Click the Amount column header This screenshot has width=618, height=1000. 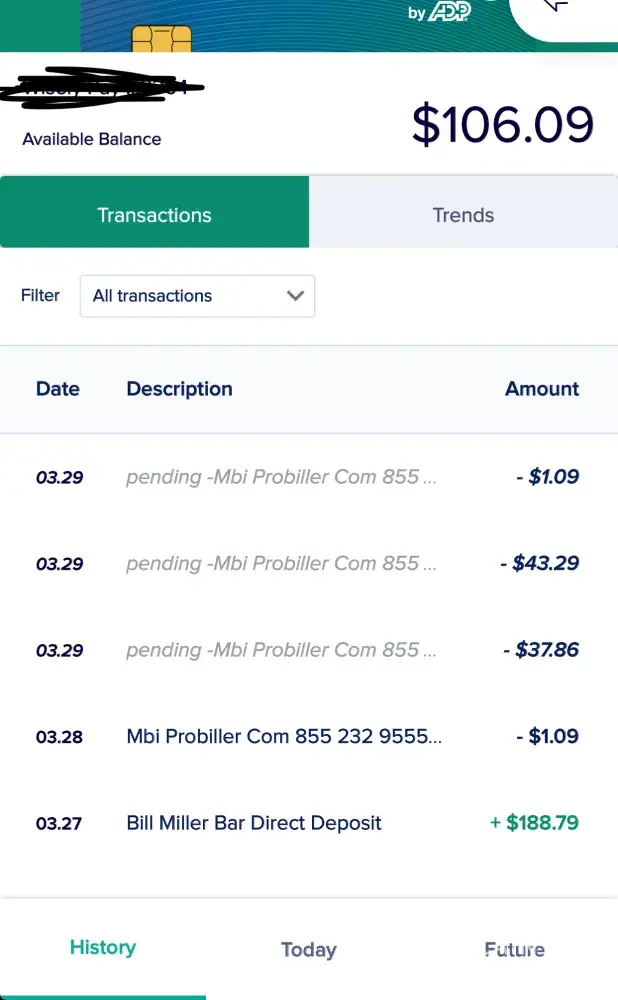coord(542,389)
